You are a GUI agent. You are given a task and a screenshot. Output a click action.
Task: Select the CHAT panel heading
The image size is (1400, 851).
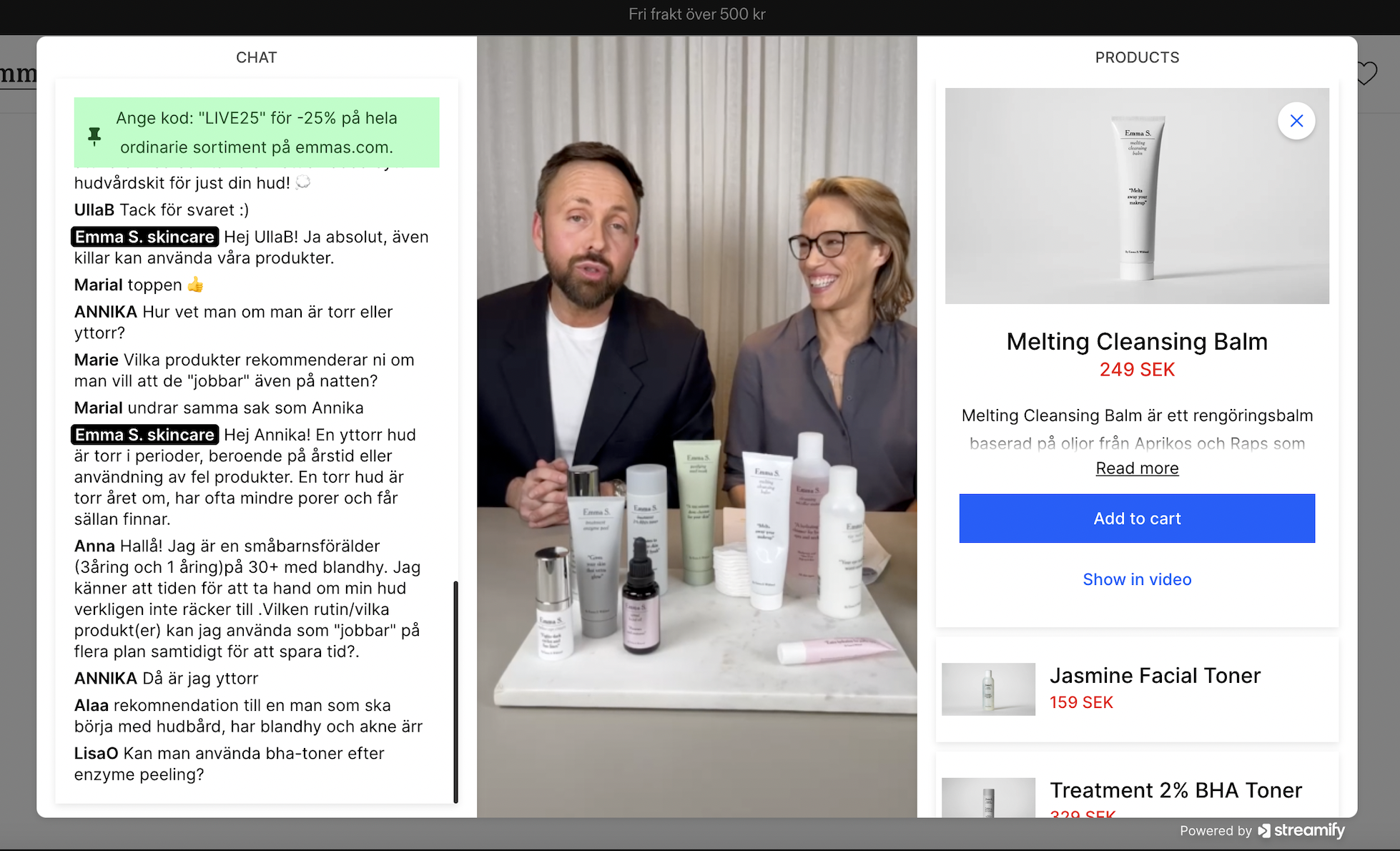[x=257, y=57]
